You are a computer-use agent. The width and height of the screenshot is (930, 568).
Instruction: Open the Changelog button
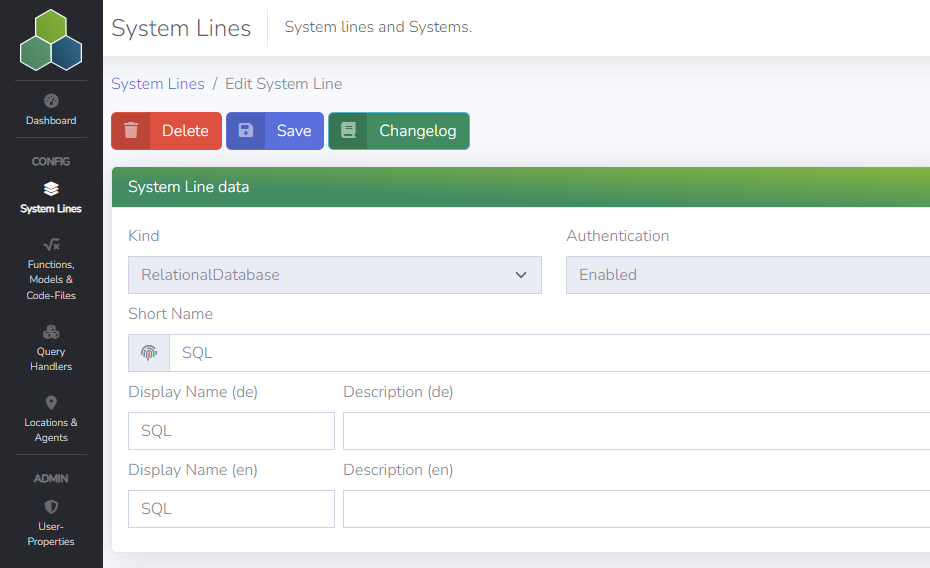399,130
